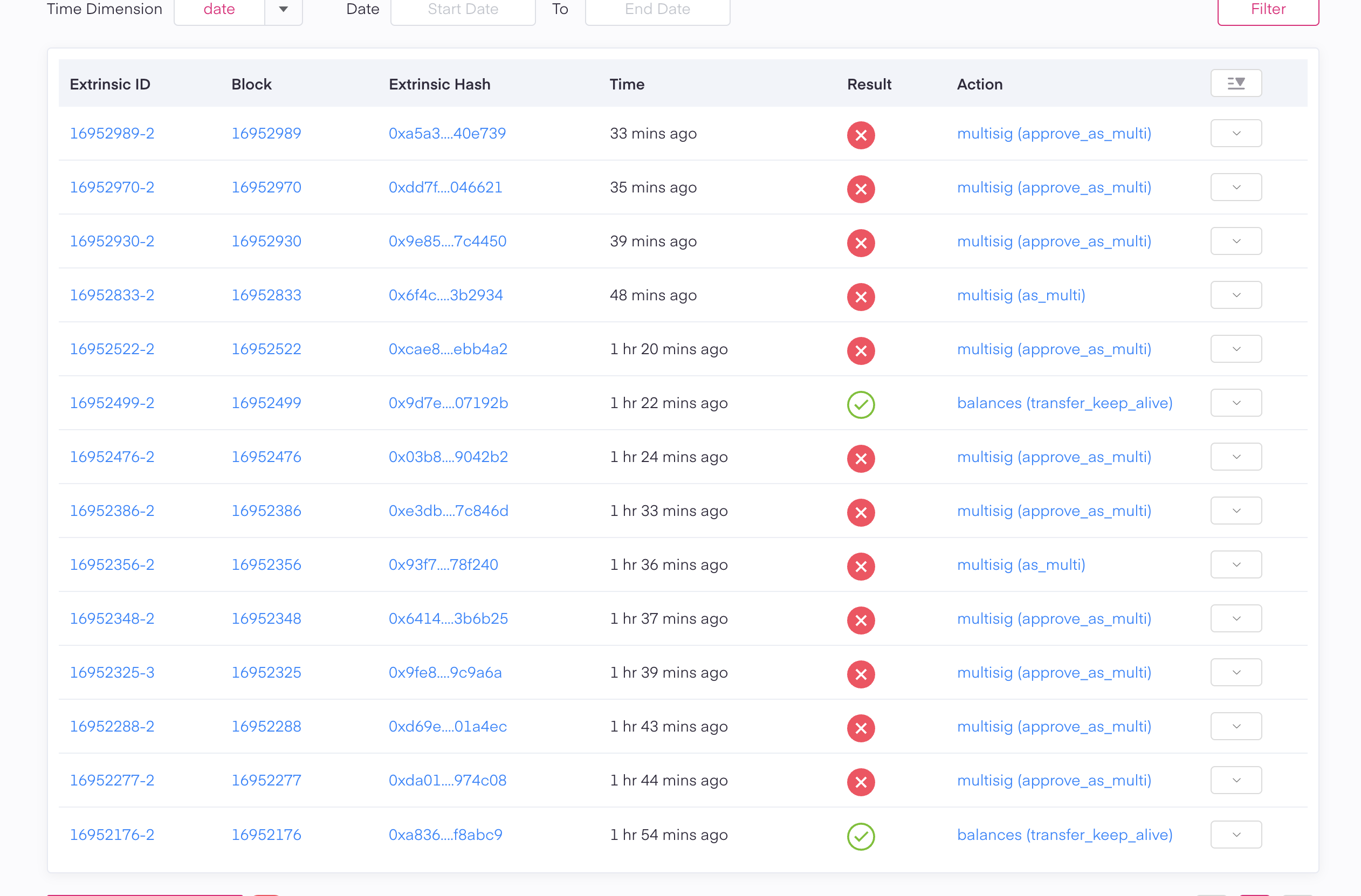Open the Time Dimension date dropdown arrow

click(283, 9)
